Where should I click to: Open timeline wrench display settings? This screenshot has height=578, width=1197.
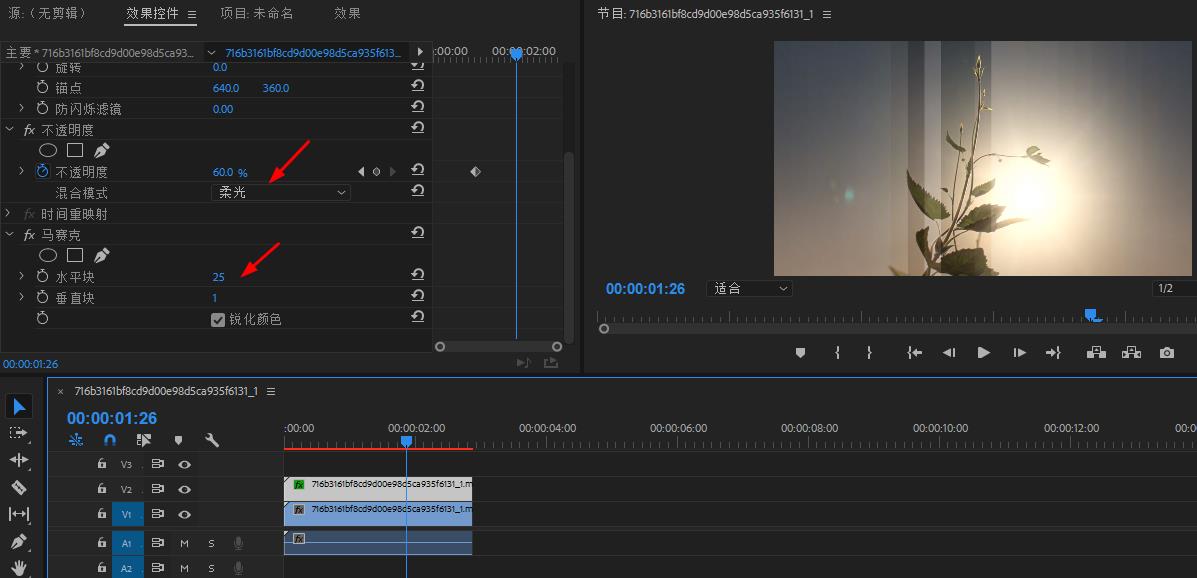point(212,440)
